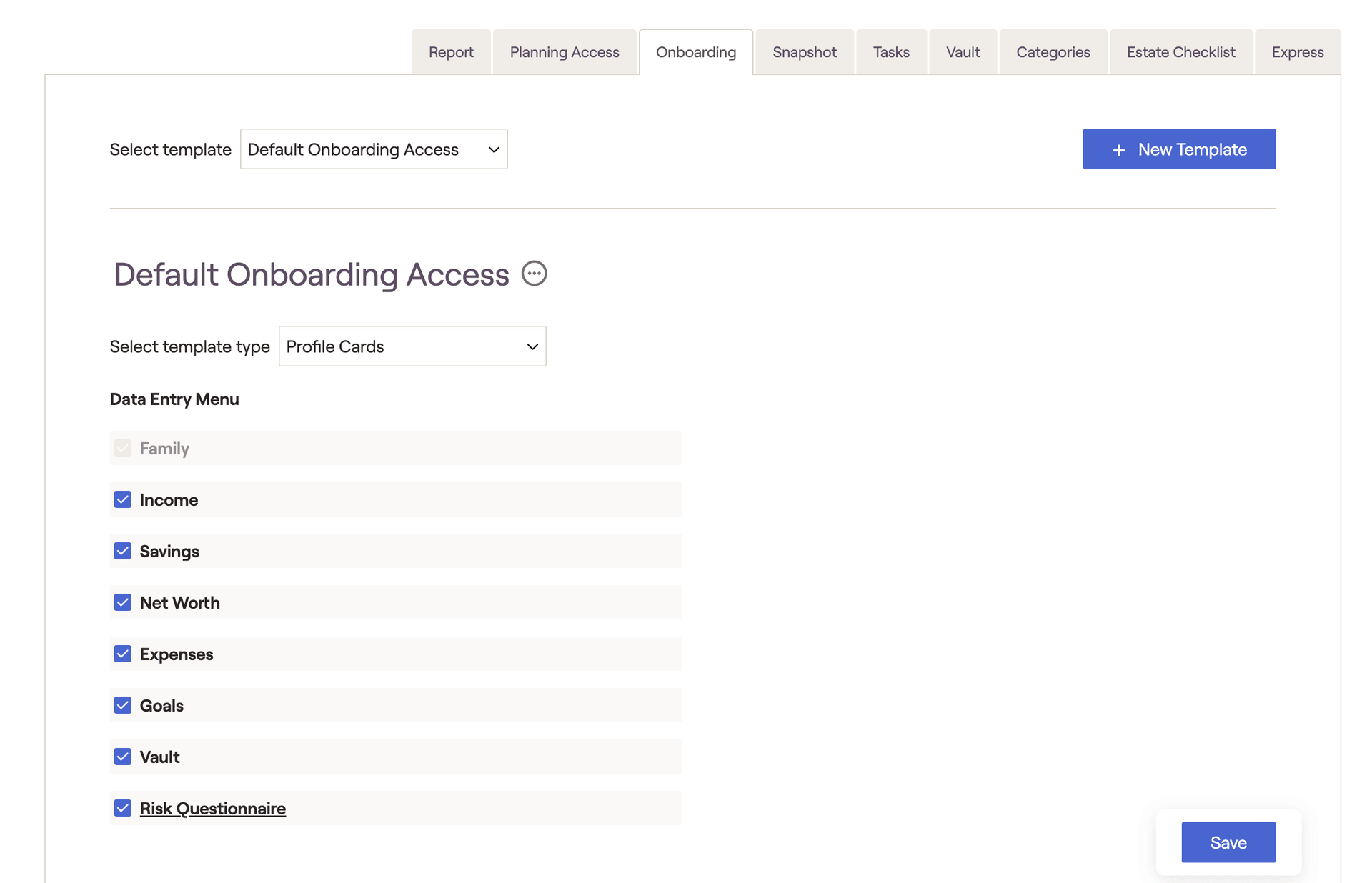Switch to the Express tab
Screen dimensions: 1372x883
click(1297, 52)
